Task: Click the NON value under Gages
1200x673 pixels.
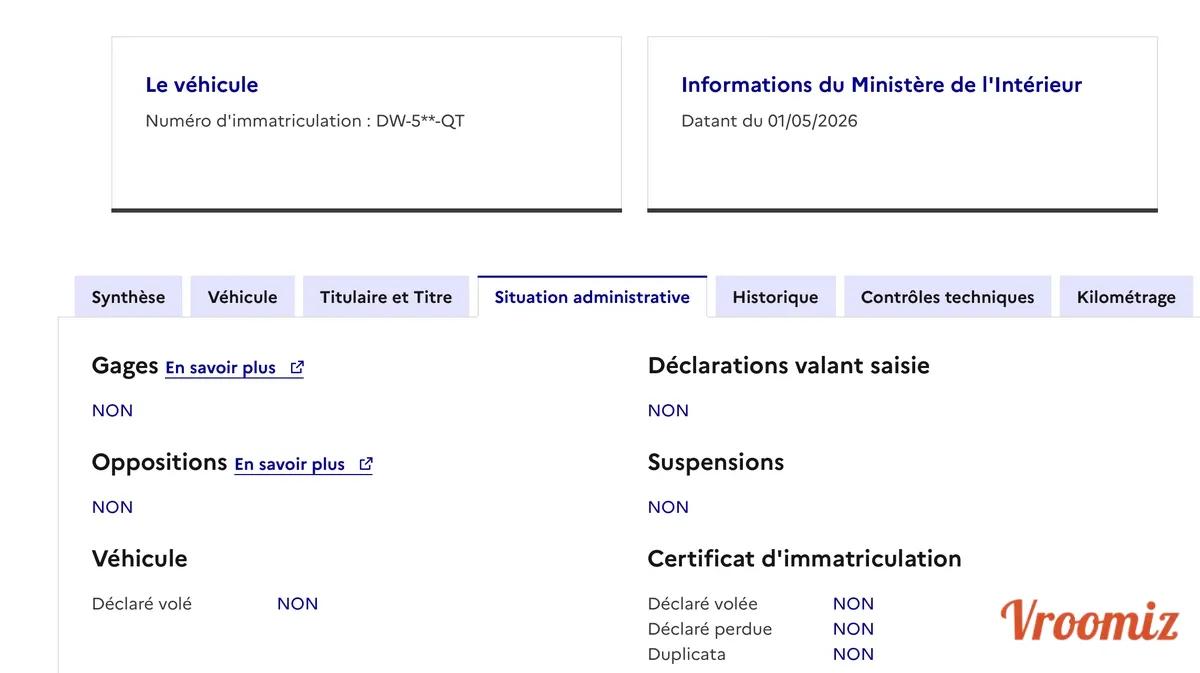Action: pos(112,411)
